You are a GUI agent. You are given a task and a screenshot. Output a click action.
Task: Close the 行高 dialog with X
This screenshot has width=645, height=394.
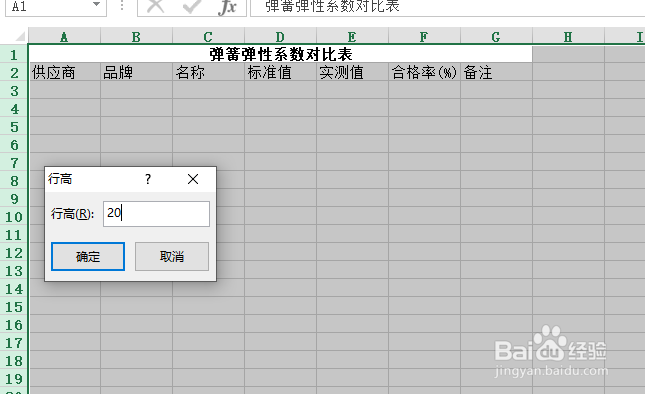(x=193, y=179)
